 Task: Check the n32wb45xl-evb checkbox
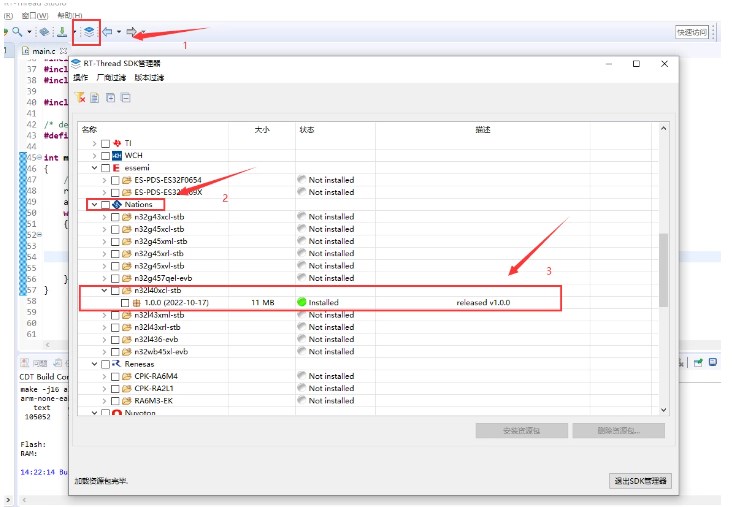click(x=115, y=352)
